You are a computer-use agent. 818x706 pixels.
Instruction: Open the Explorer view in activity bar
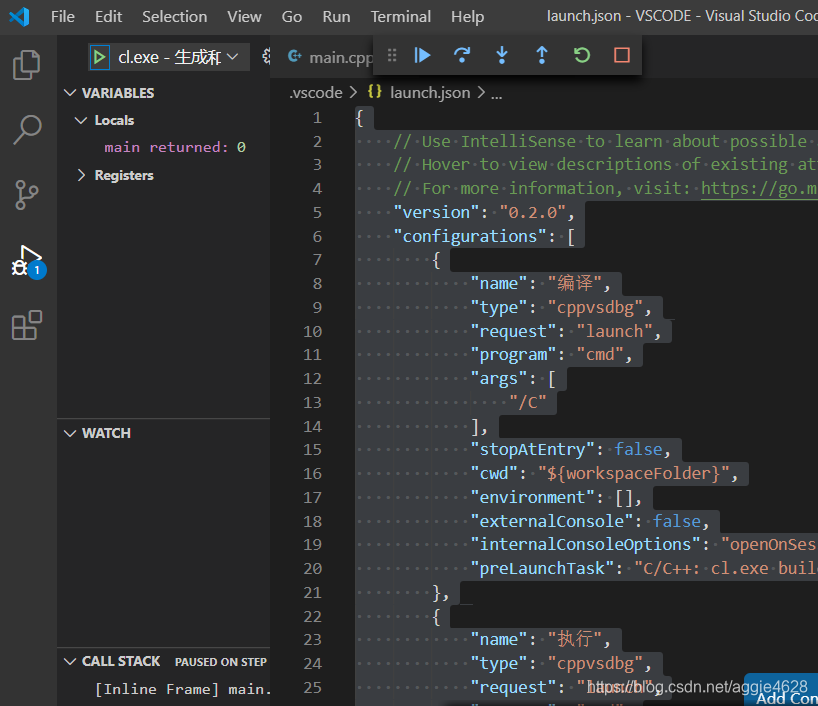pos(27,65)
